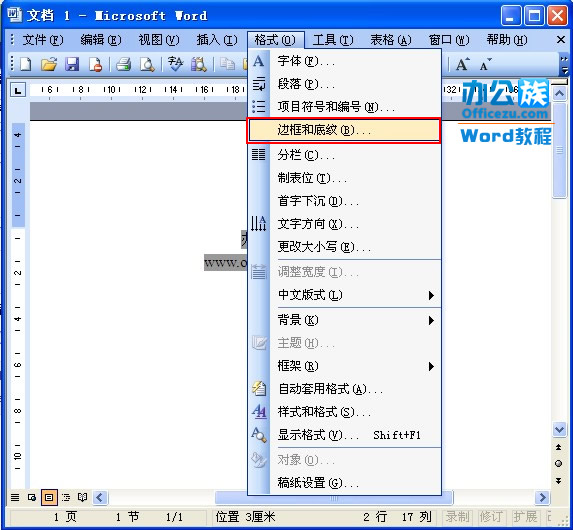Toggle 扩展 extend selection in status bar
Screen dimensions: 573x530
click(x=525, y=516)
